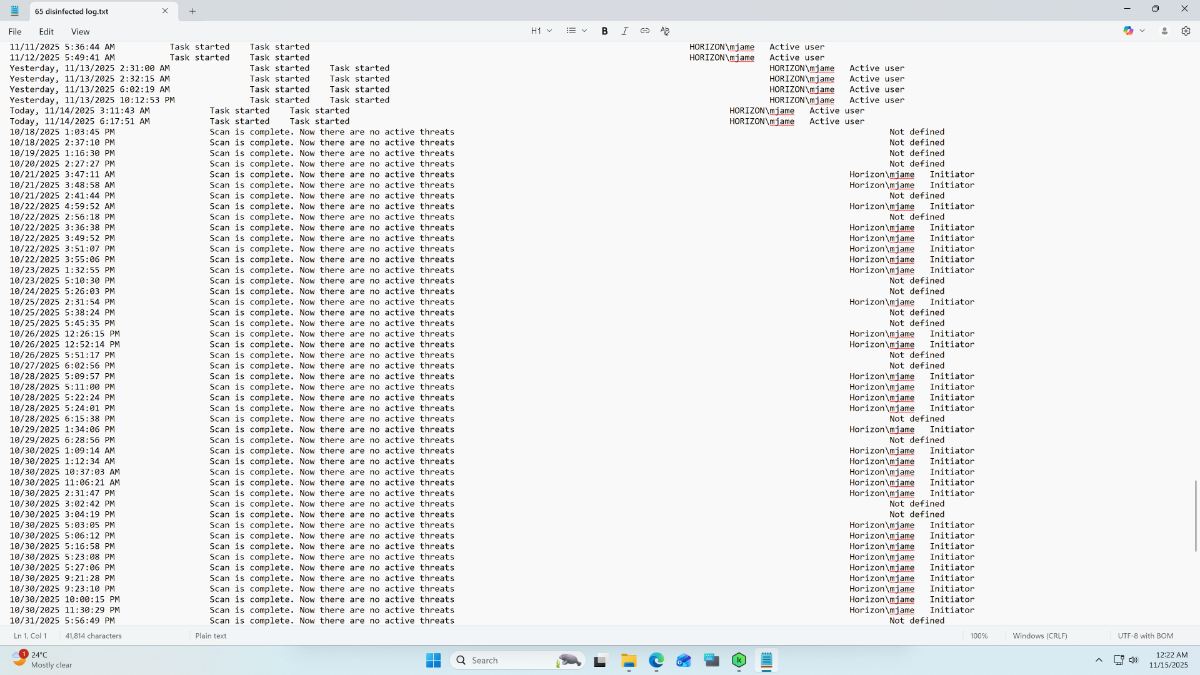1200x675 pixels.
Task: Toggle bold formatting in Notepad toolbar
Action: (604, 31)
